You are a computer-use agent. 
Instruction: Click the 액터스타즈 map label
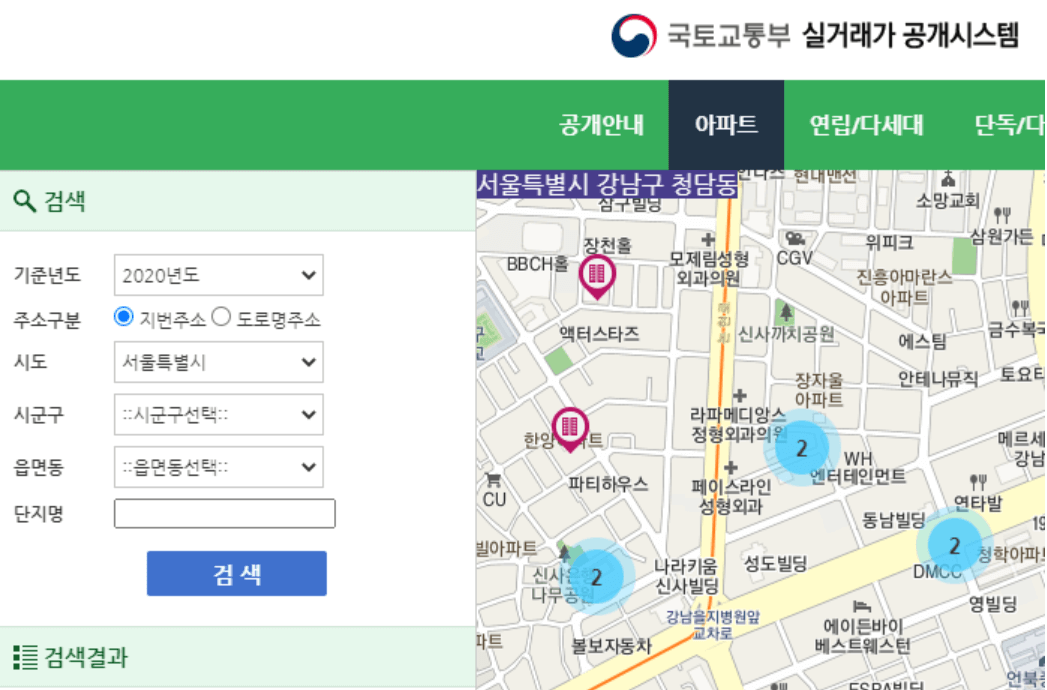(599, 333)
